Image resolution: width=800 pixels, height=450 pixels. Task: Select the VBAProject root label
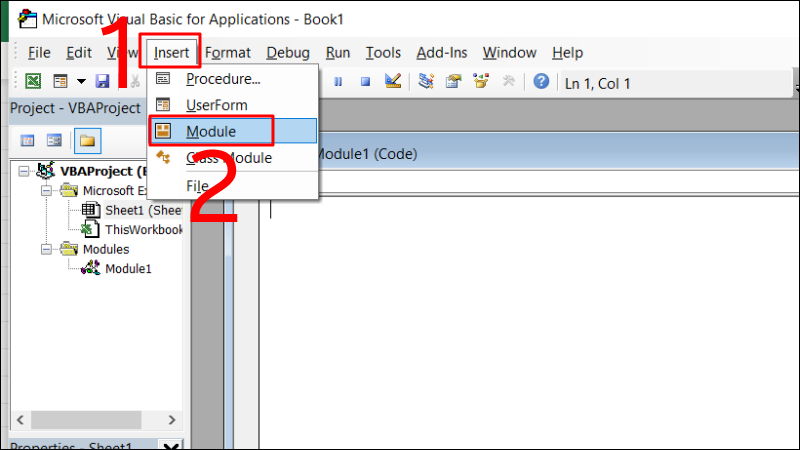pos(103,171)
